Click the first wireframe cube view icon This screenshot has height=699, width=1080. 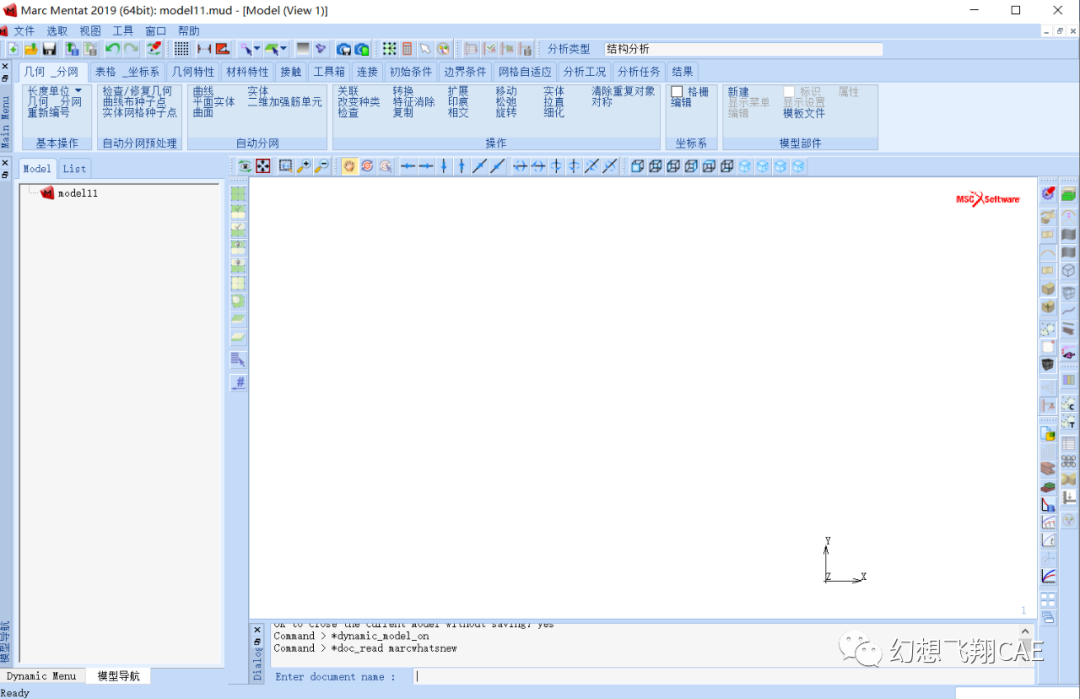pos(638,167)
